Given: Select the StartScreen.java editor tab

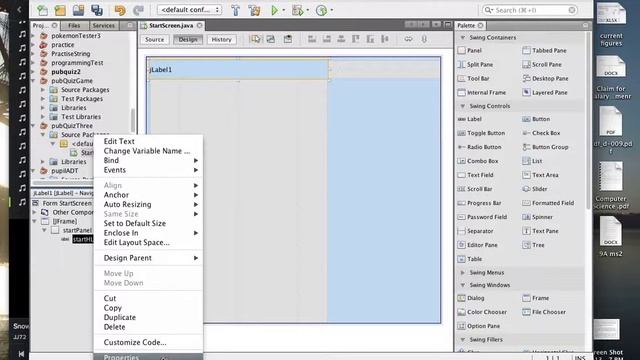Looking at the screenshot, I should (x=171, y=26).
